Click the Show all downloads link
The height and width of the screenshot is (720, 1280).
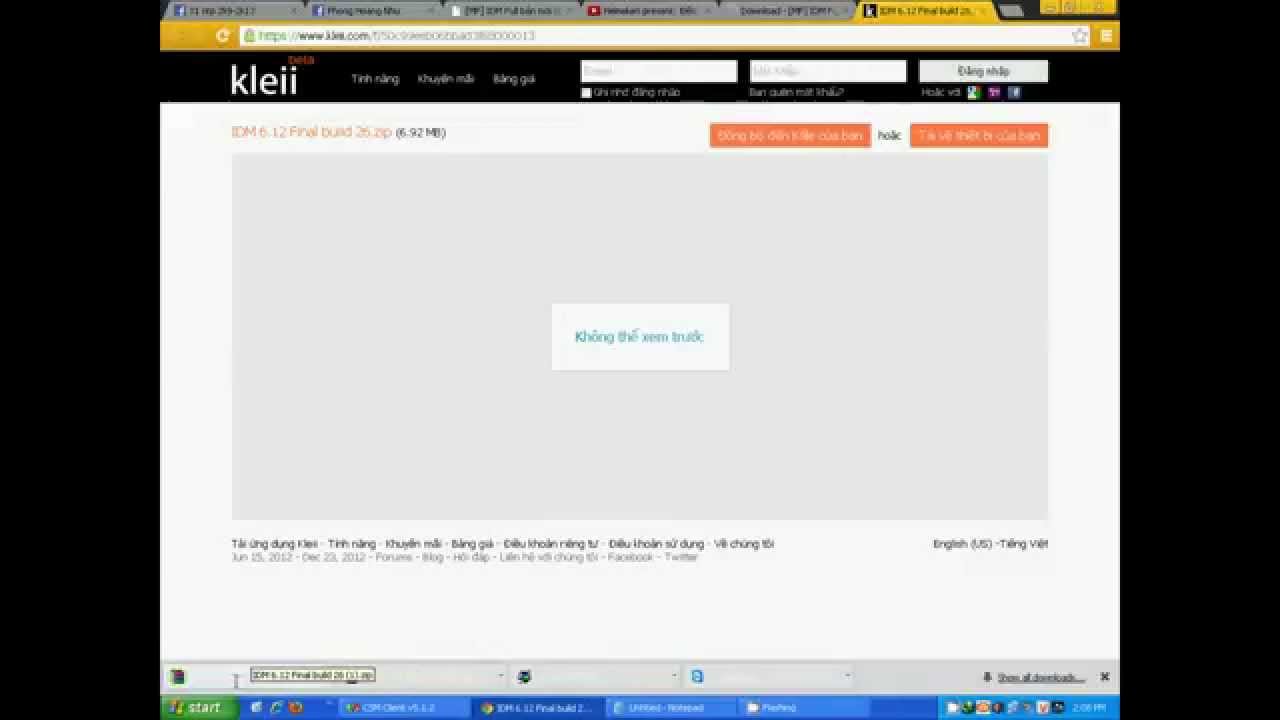click(x=1040, y=677)
